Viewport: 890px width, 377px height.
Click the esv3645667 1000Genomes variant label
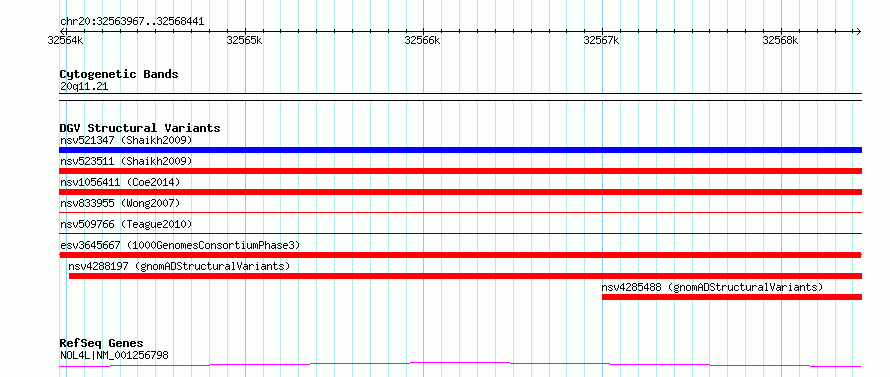(x=180, y=245)
